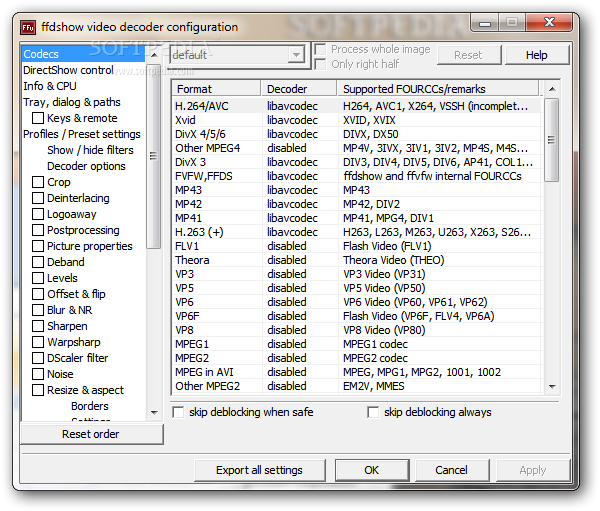Click Export all settings button
600x511 pixels.
(259, 470)
